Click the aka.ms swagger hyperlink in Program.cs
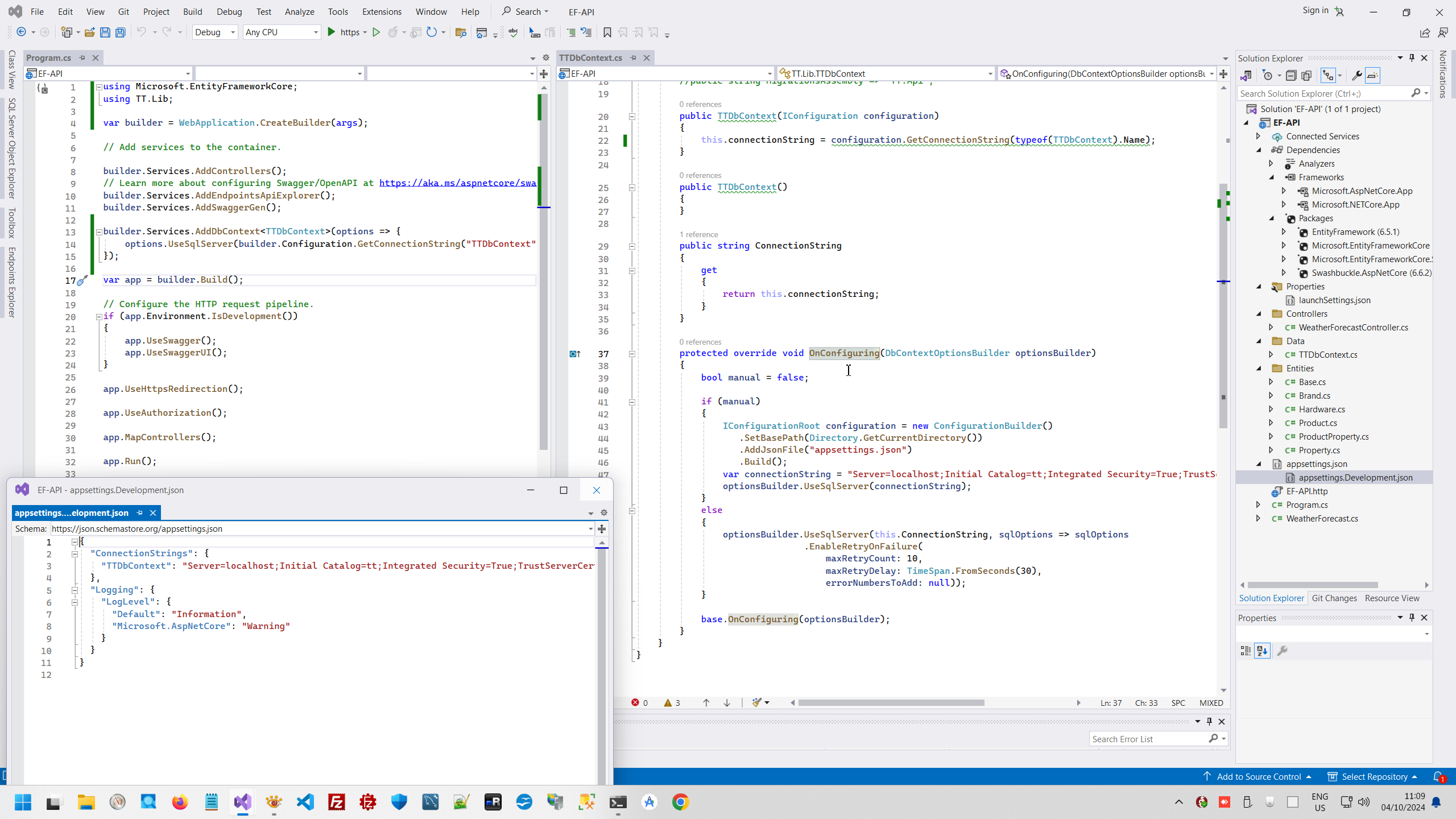 [x=457, y=183]
